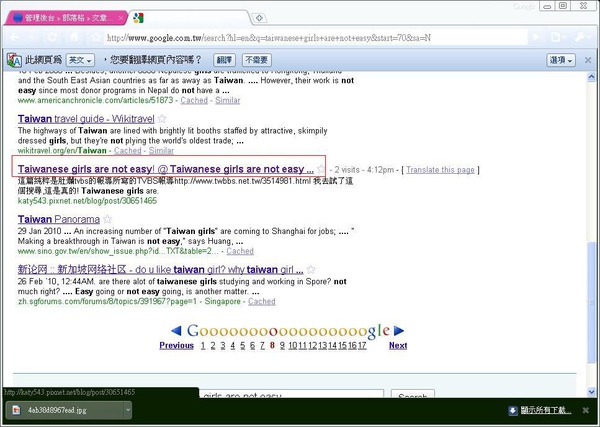Go to results page 12
Image resolution: width=600 pixels, height=427 pixels.
313,346
